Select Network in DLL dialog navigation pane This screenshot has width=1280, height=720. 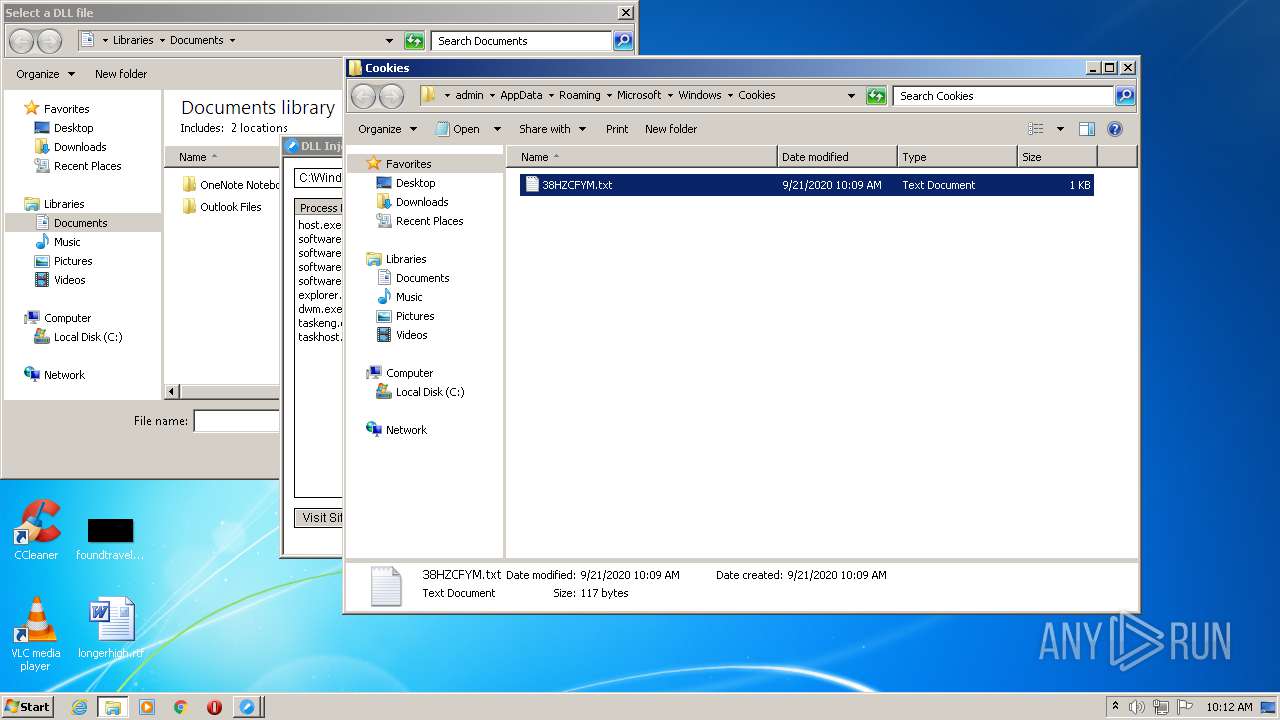(x=64, y=375)
